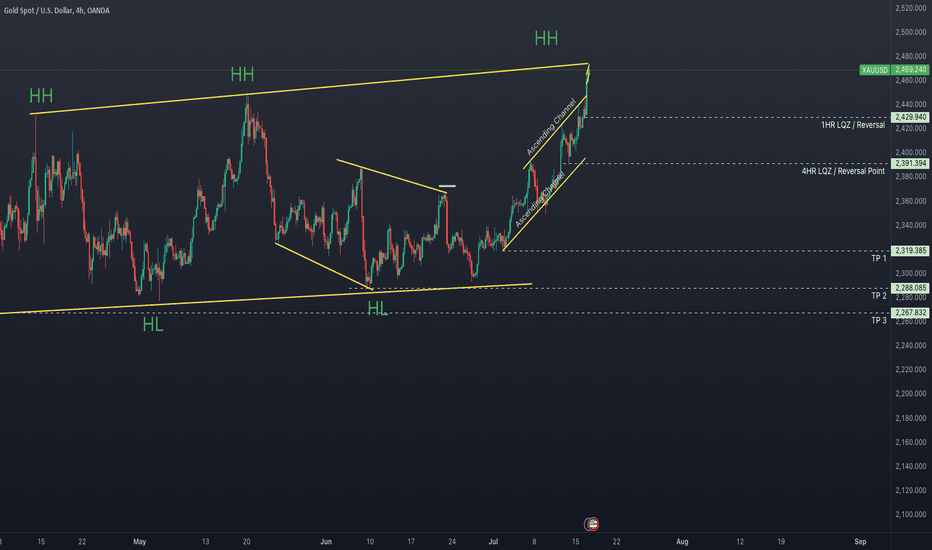This screenshot has height=550, width=932.
Task: Click the '20' date tick on time axis
Action: coord(246,542)
